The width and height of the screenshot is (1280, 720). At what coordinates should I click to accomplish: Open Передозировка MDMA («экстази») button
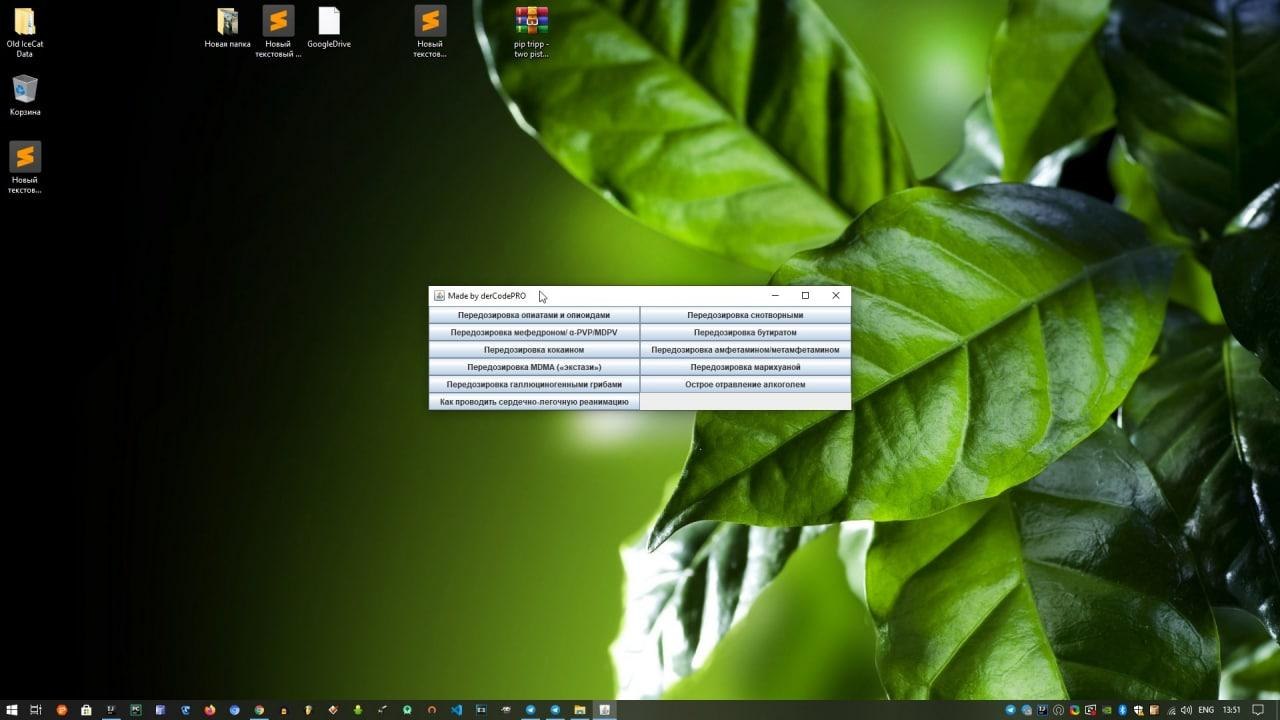[x=534, y=367]
